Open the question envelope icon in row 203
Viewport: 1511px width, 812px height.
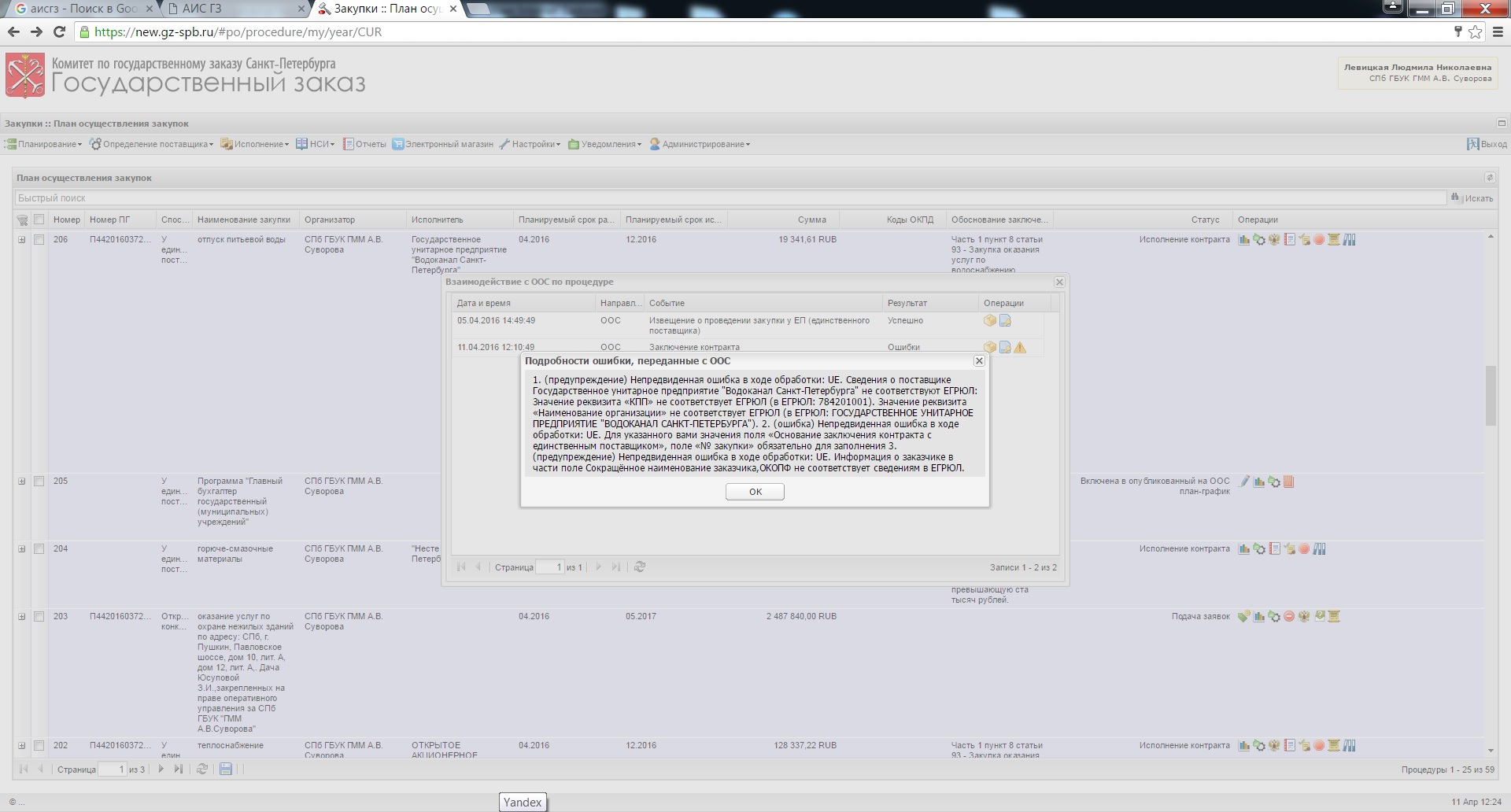[1319, 617]
